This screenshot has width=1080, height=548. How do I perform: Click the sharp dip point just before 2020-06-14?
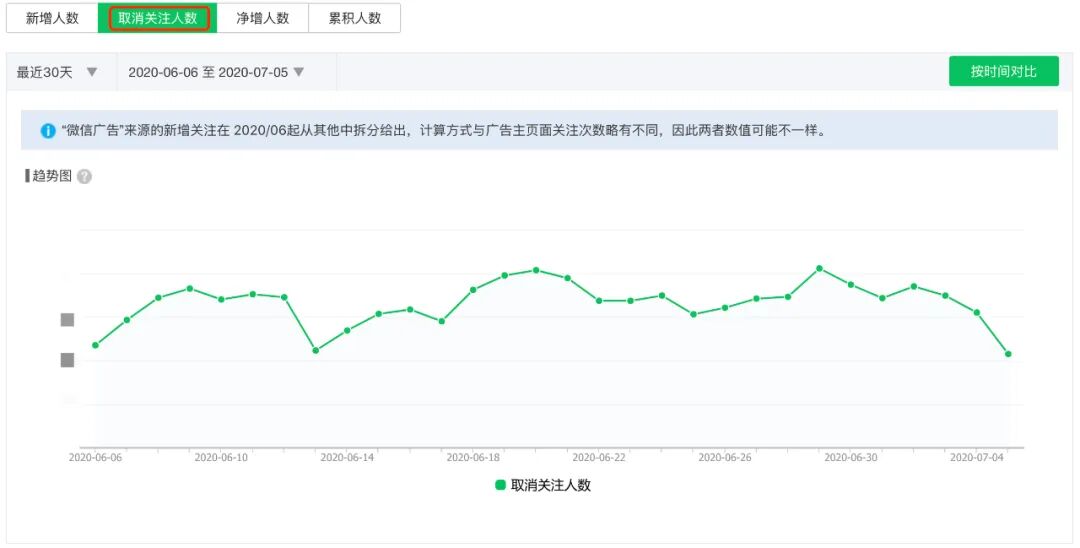(x=315, y=350)
